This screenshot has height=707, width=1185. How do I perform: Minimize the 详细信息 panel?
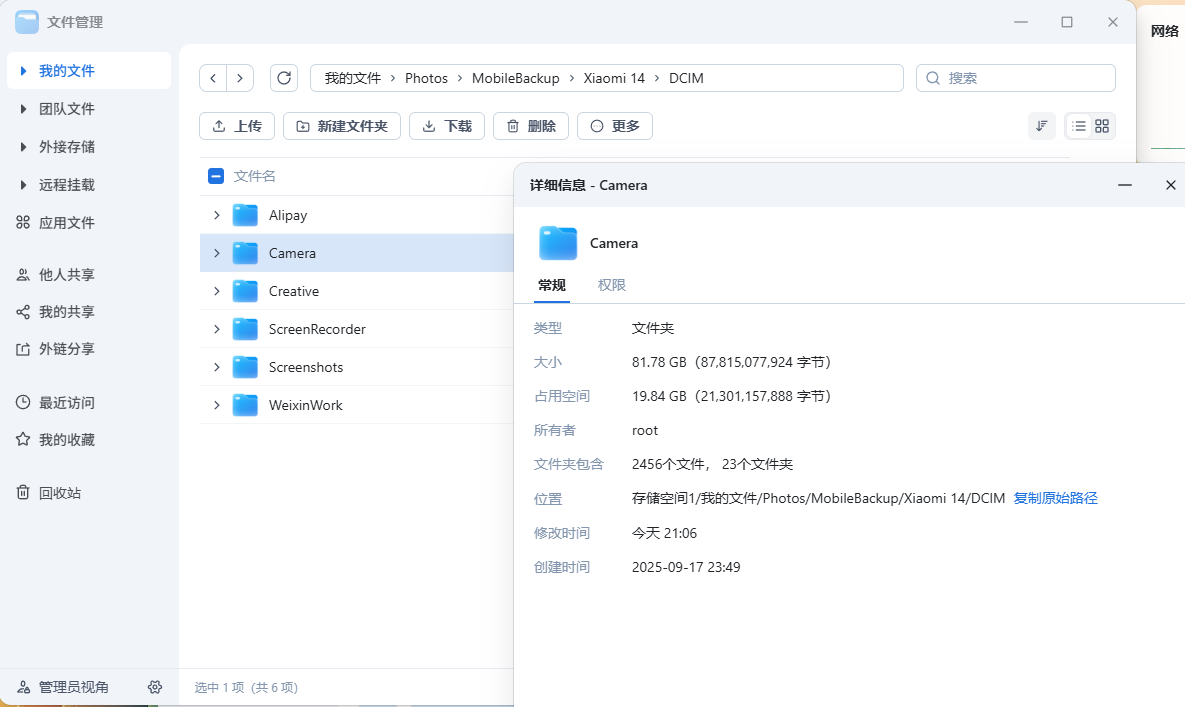[x=1125, y=185]
